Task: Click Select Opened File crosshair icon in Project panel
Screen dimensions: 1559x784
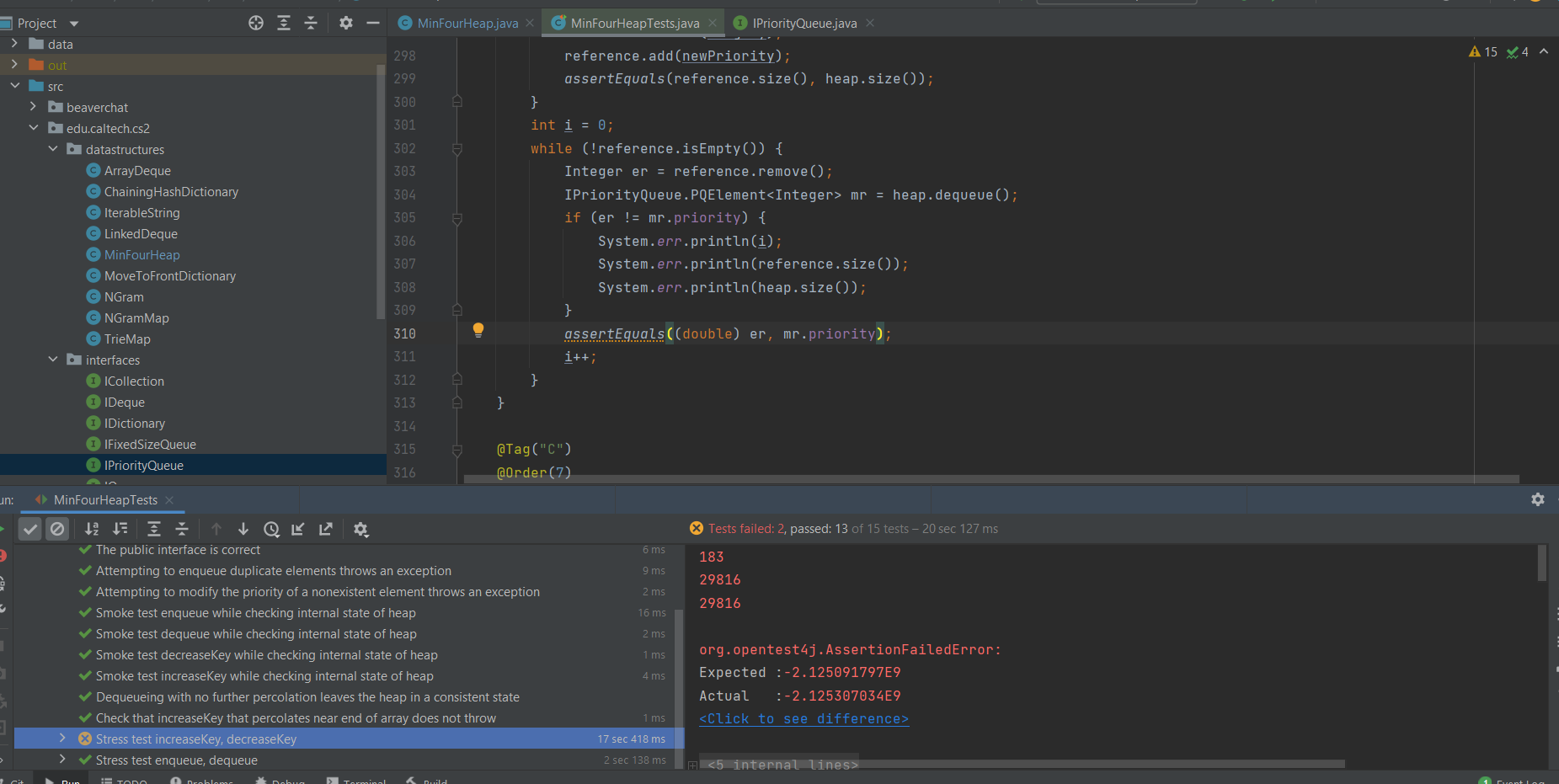Action: click(x=256, y=23)
